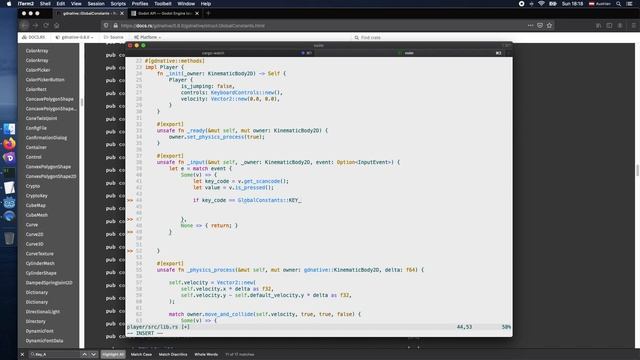This screenshot has height=360, width=640.
Task: Toggle Highlight All in find bar
Action: point(113,354)
